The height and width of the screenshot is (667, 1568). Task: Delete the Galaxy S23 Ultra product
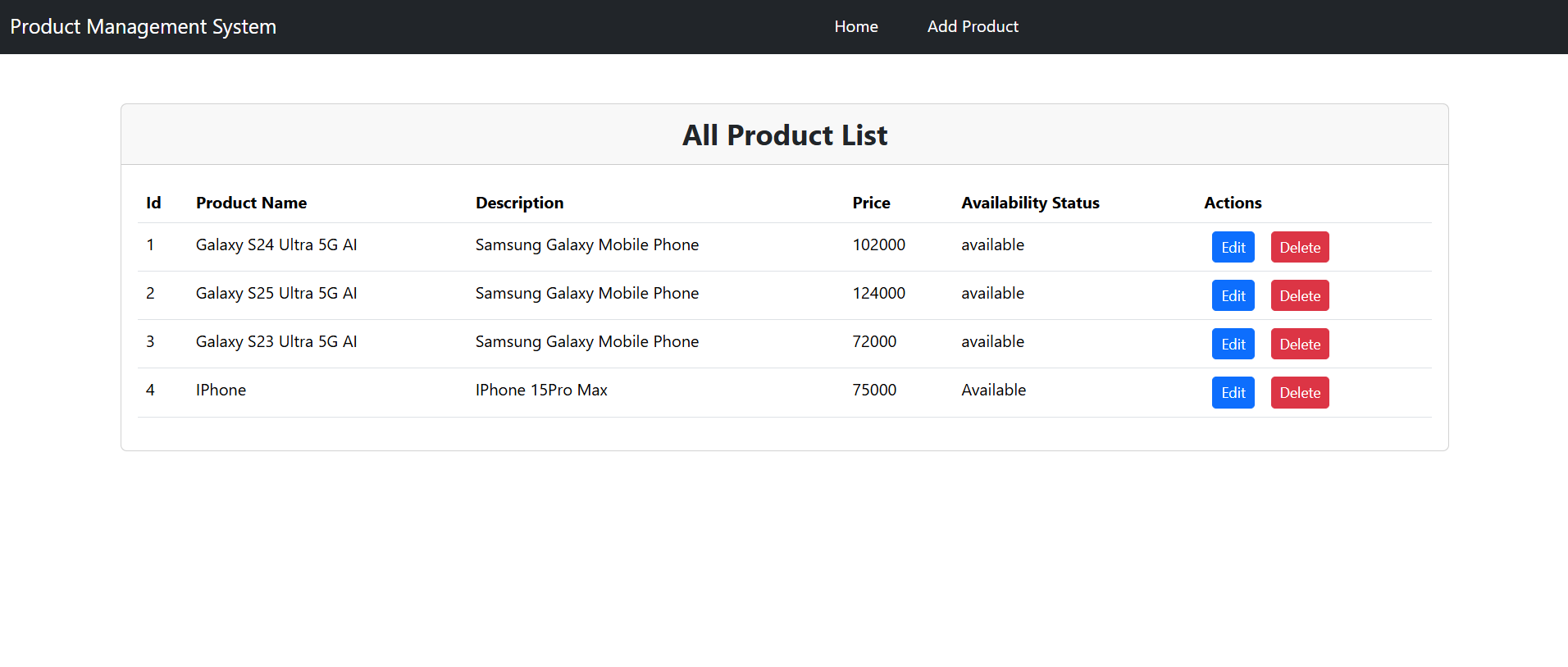[x=1300, y=344]
